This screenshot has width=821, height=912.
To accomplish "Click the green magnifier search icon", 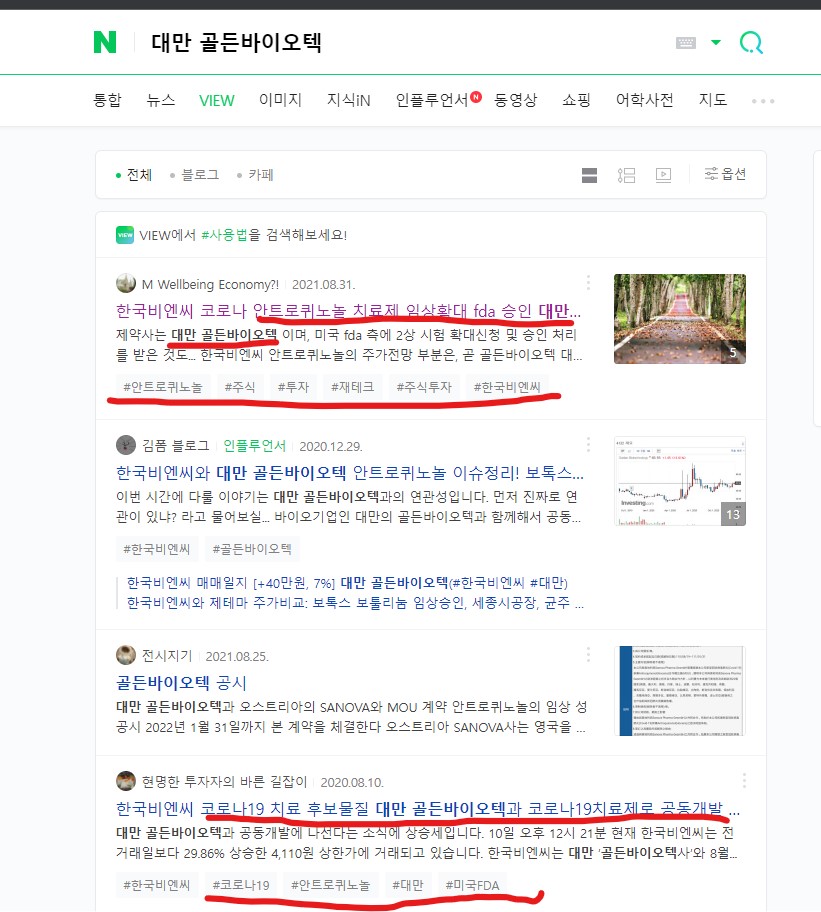I will [751, 42].
